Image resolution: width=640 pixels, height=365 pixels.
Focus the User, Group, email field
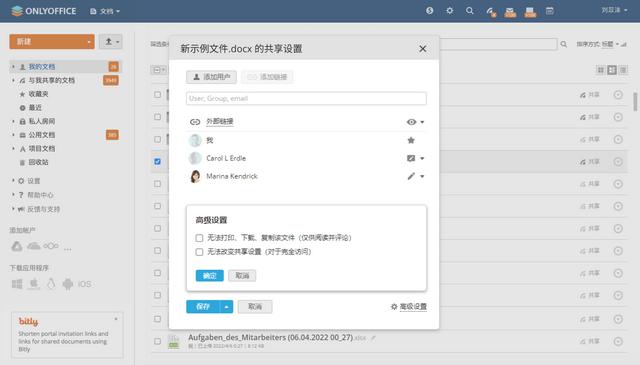(306, 98)
